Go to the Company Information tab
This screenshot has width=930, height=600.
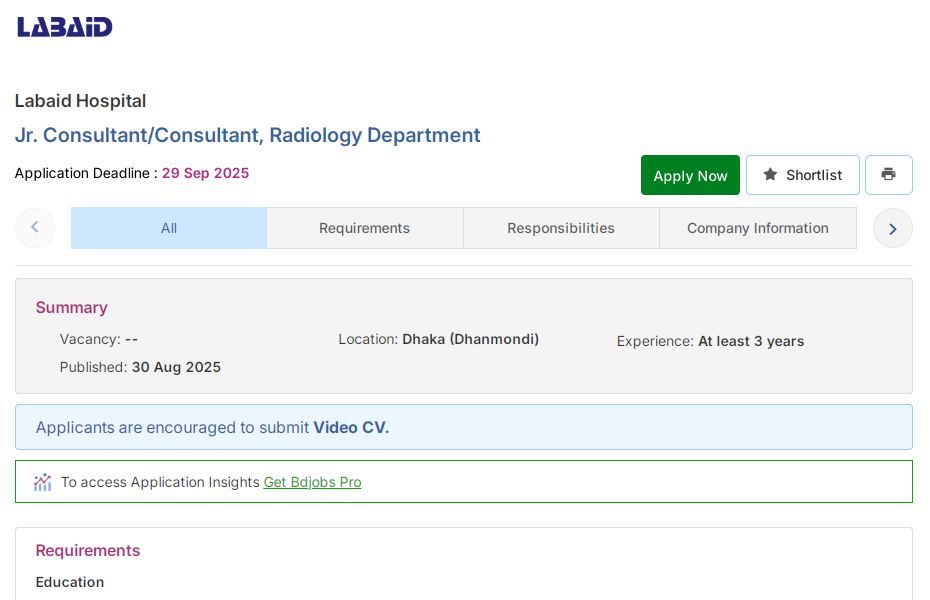757,228
